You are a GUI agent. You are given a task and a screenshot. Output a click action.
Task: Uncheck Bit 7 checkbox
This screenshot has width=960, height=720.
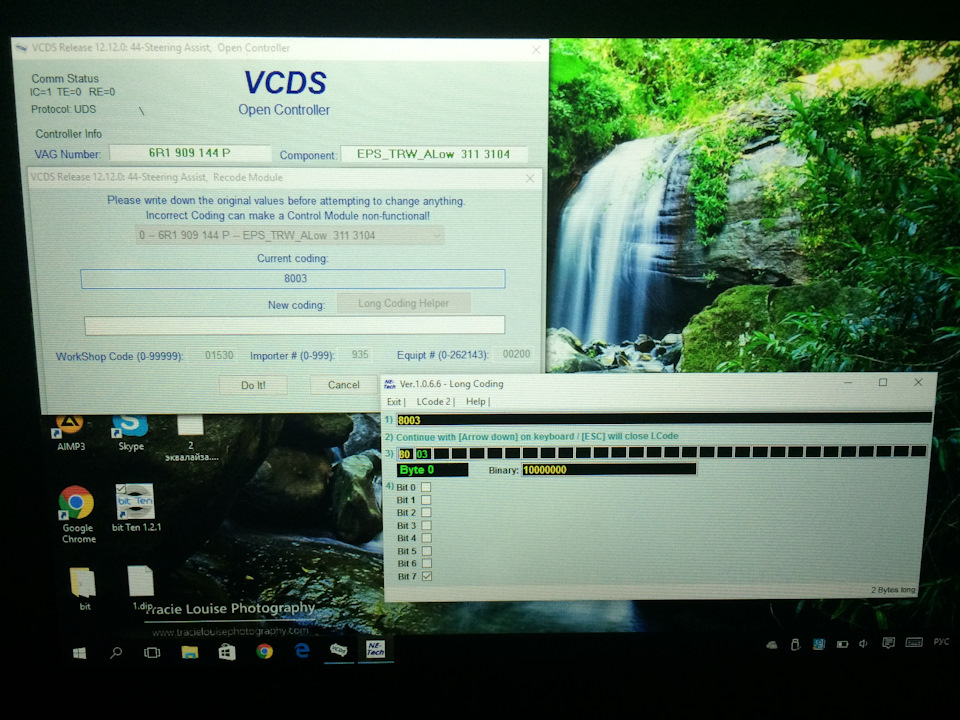click(427, 576)
